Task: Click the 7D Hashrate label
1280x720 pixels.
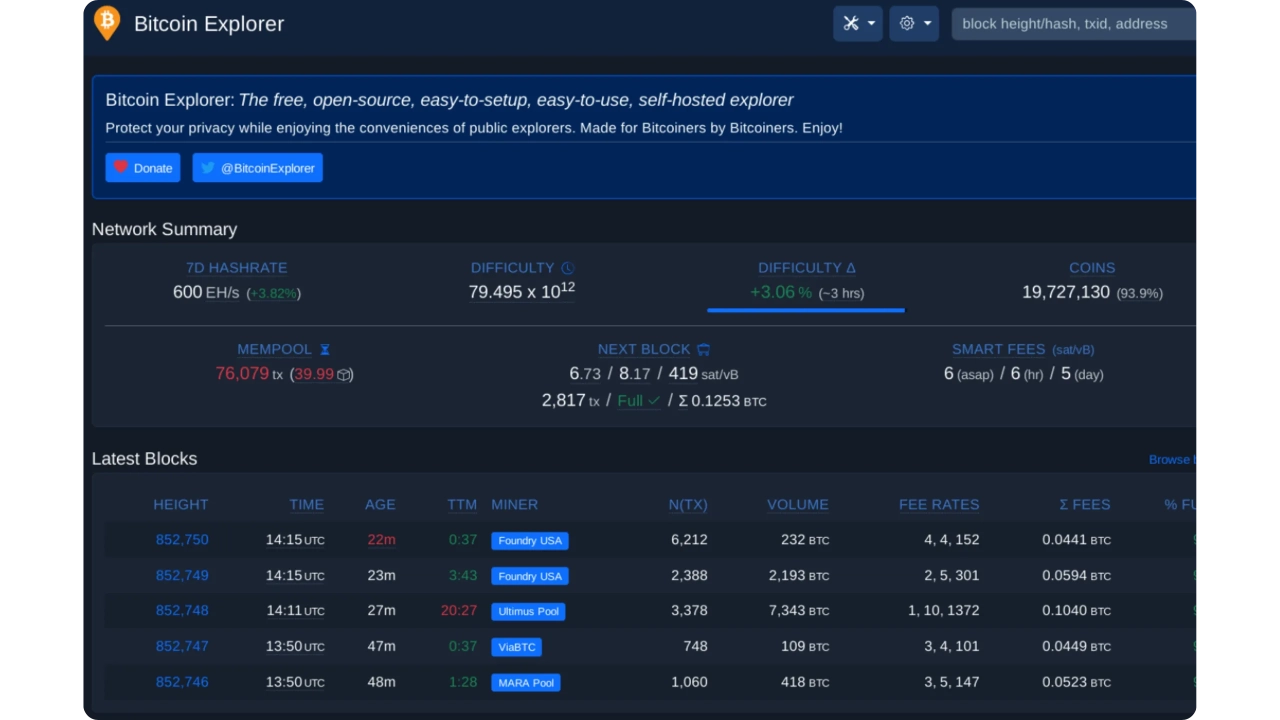Action: click(x=236, y=268)
